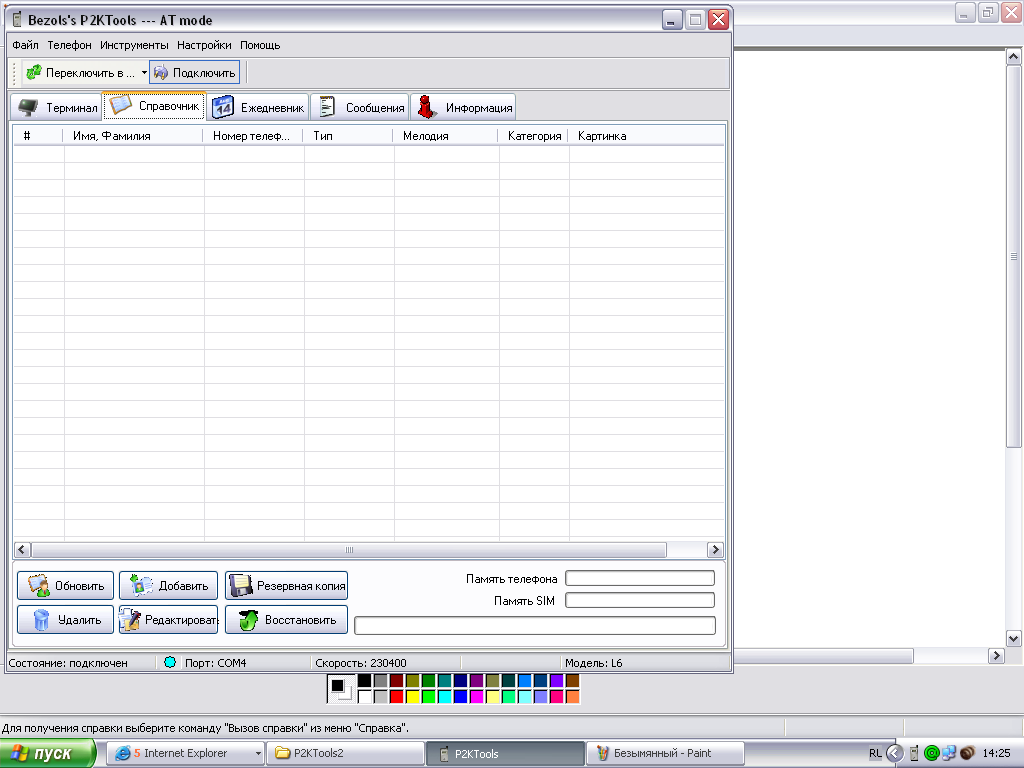Click the contact list left scroll arrow
Image resolution: width=1024 pixels, height=768 pixels.
click(22, 550)
